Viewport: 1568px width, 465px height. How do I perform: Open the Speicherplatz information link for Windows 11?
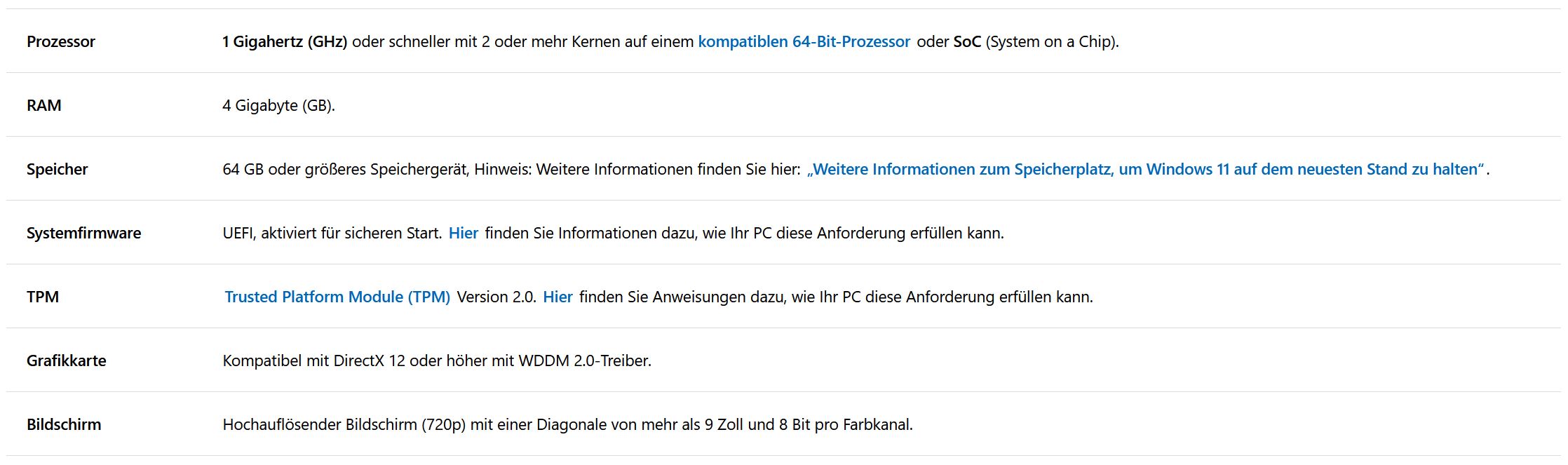(x=1145, y=170)
